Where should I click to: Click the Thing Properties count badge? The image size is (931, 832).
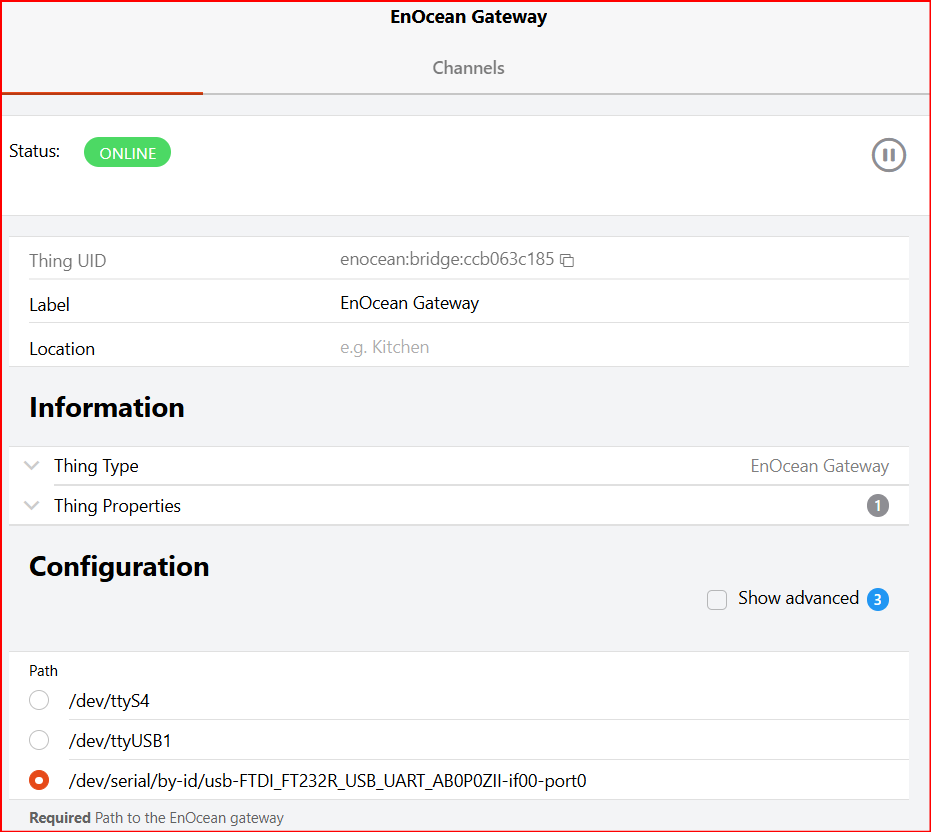click(x=878, y=506)
